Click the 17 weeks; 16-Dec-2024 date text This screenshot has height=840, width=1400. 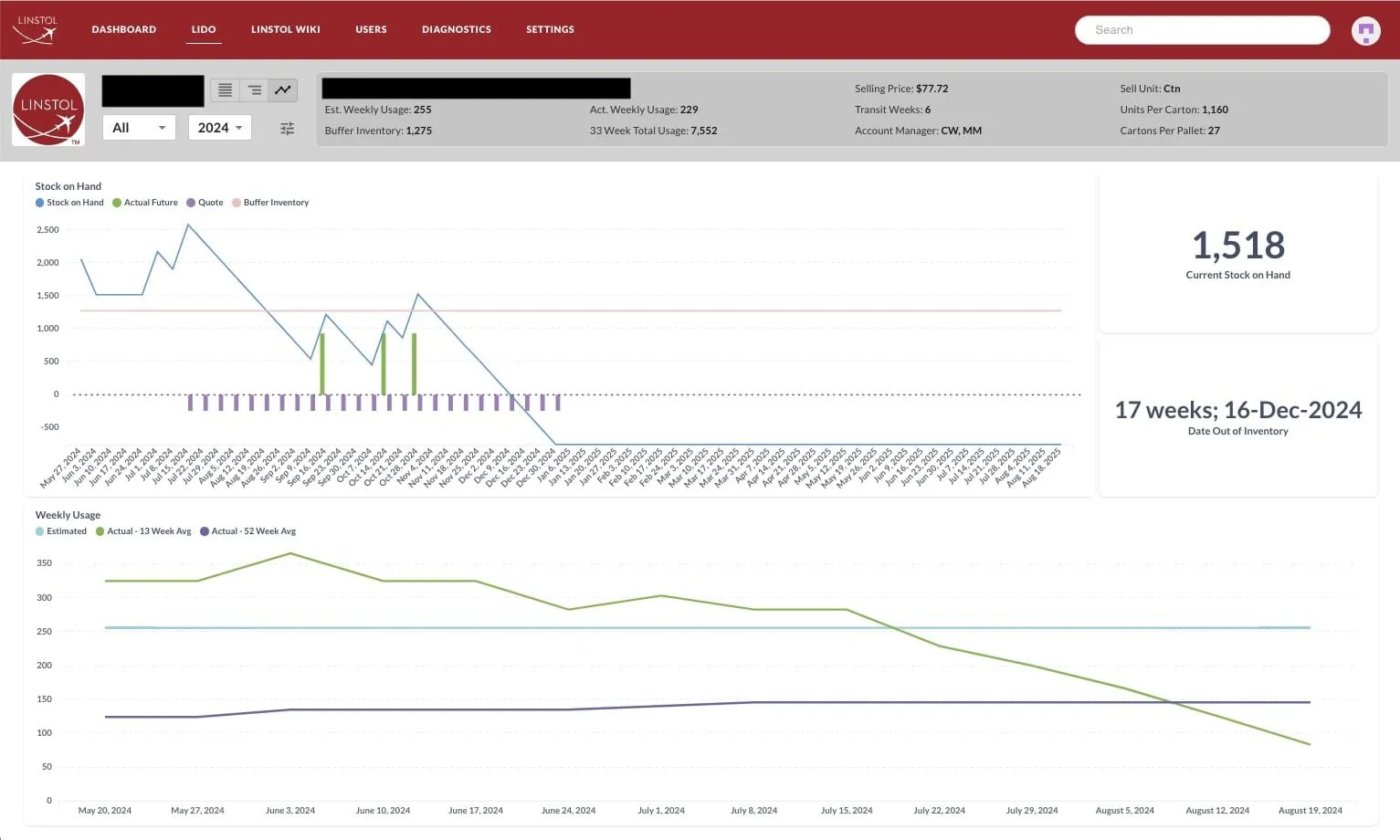pyautogui.click(x=1238, y=410)
